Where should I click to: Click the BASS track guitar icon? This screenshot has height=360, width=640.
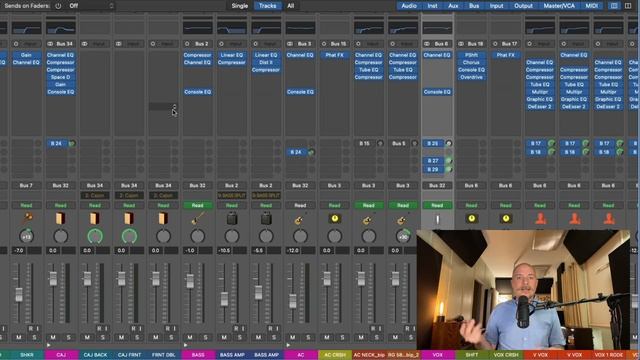(x=198, y=218)
